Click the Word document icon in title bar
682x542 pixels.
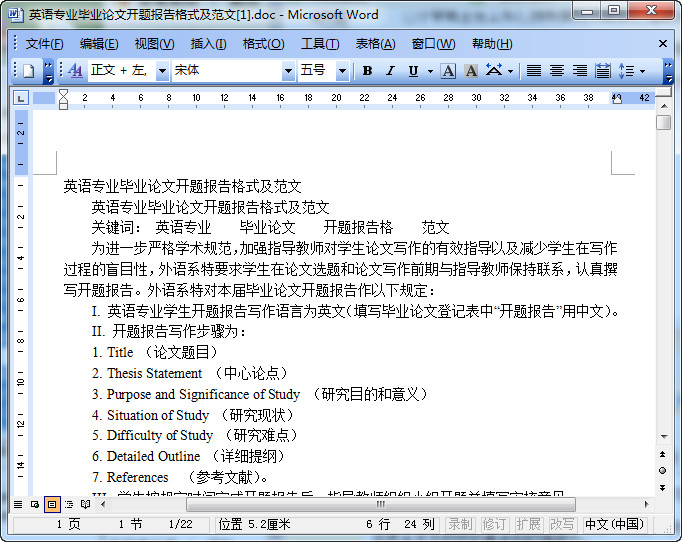[x=16, y=15]
